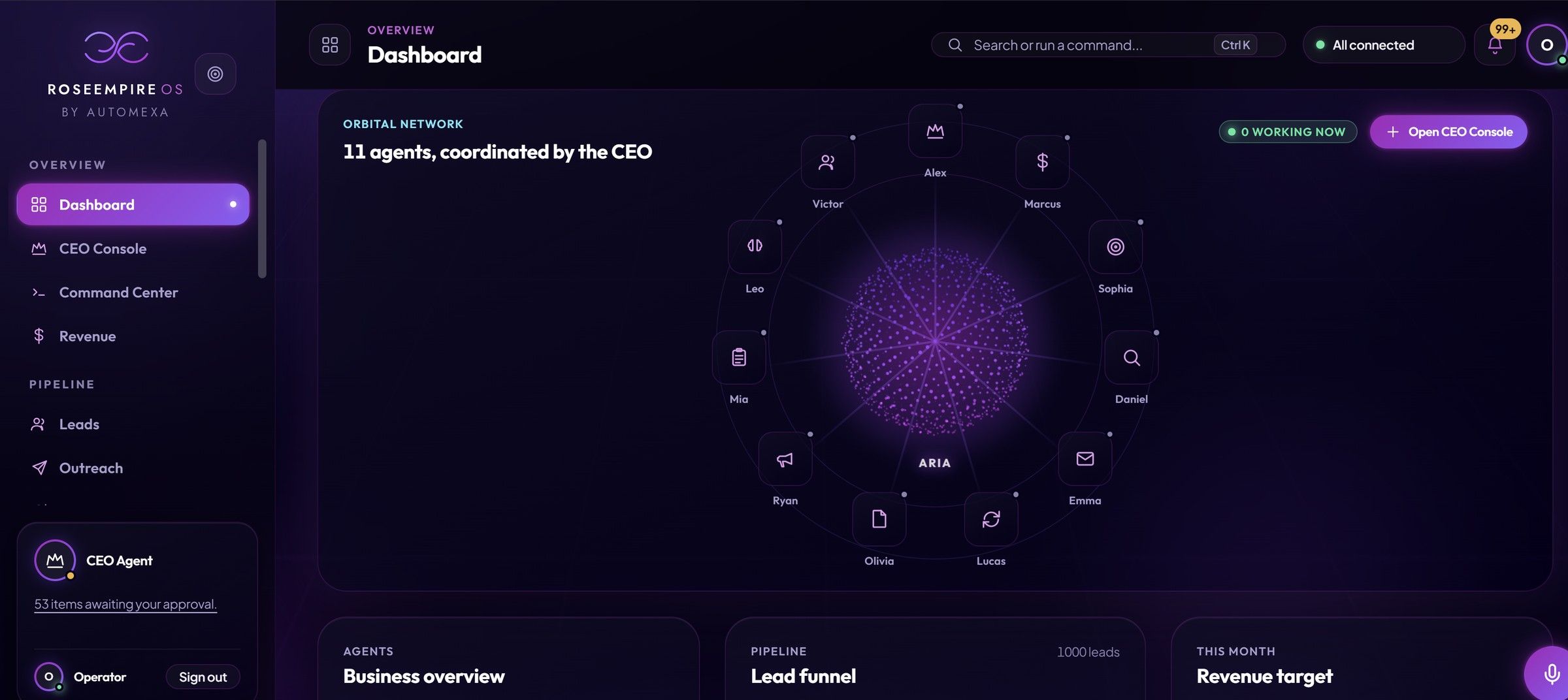Click the grid icon next to Dashboard title

(330, 45)
